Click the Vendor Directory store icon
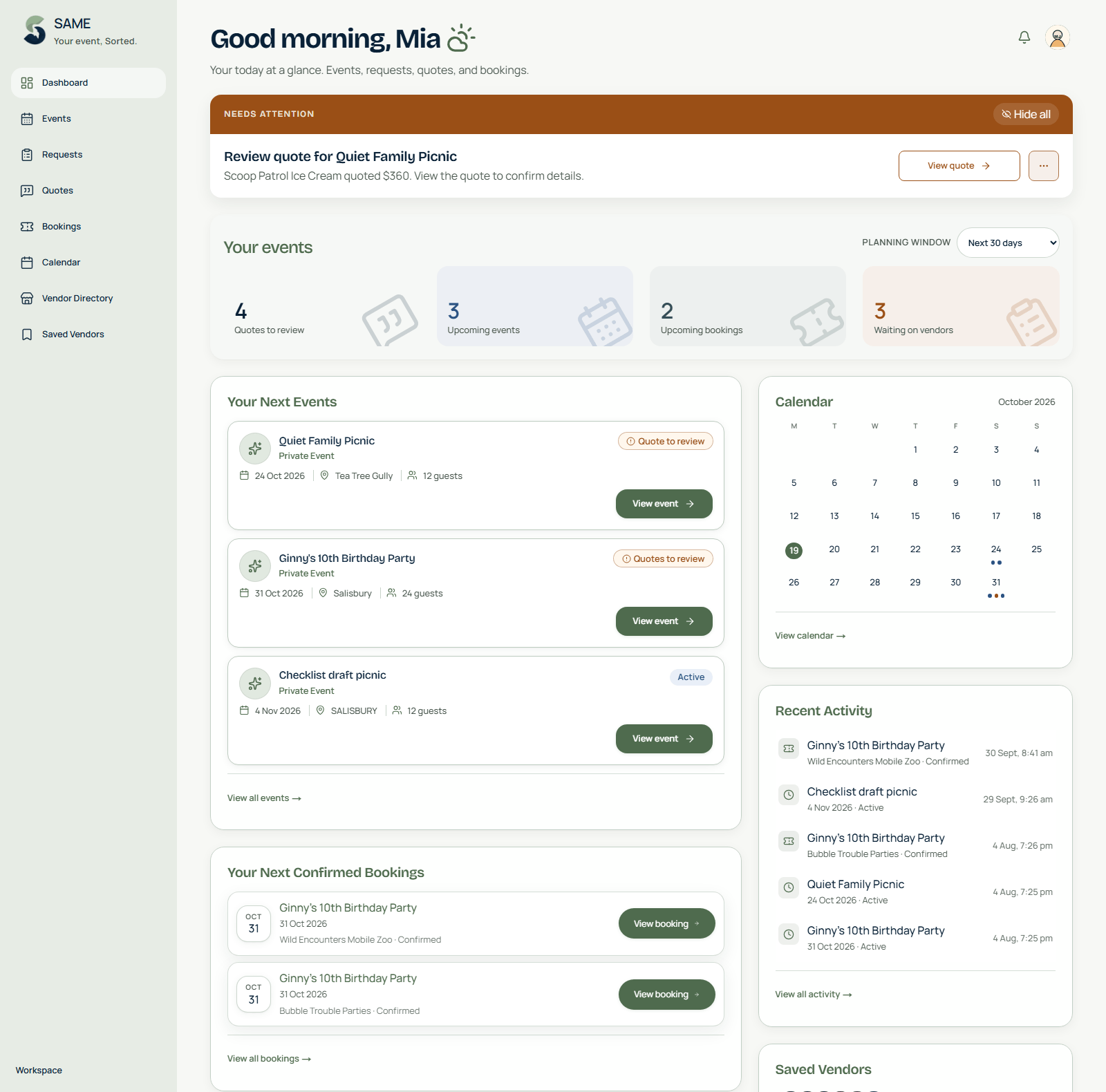The width and height of the screenshot is (1106, 1092). point(27,299)
